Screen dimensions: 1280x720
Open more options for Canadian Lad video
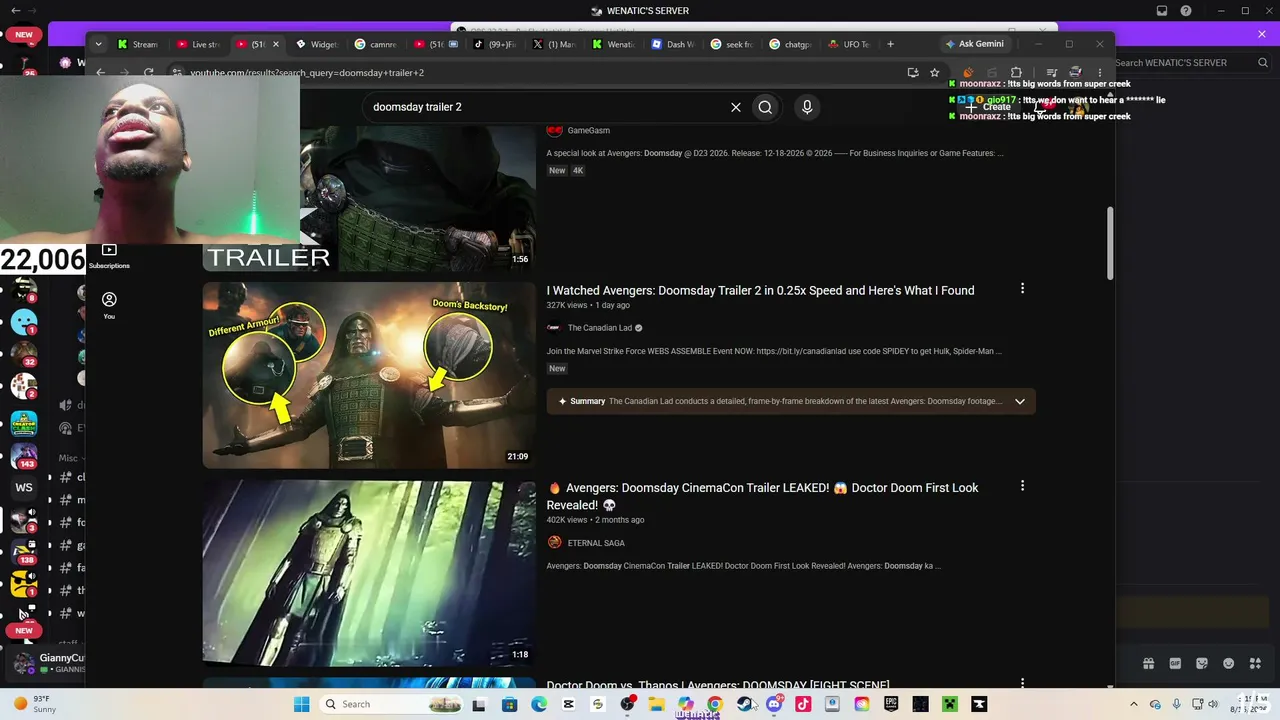[x=1022, y=289]
